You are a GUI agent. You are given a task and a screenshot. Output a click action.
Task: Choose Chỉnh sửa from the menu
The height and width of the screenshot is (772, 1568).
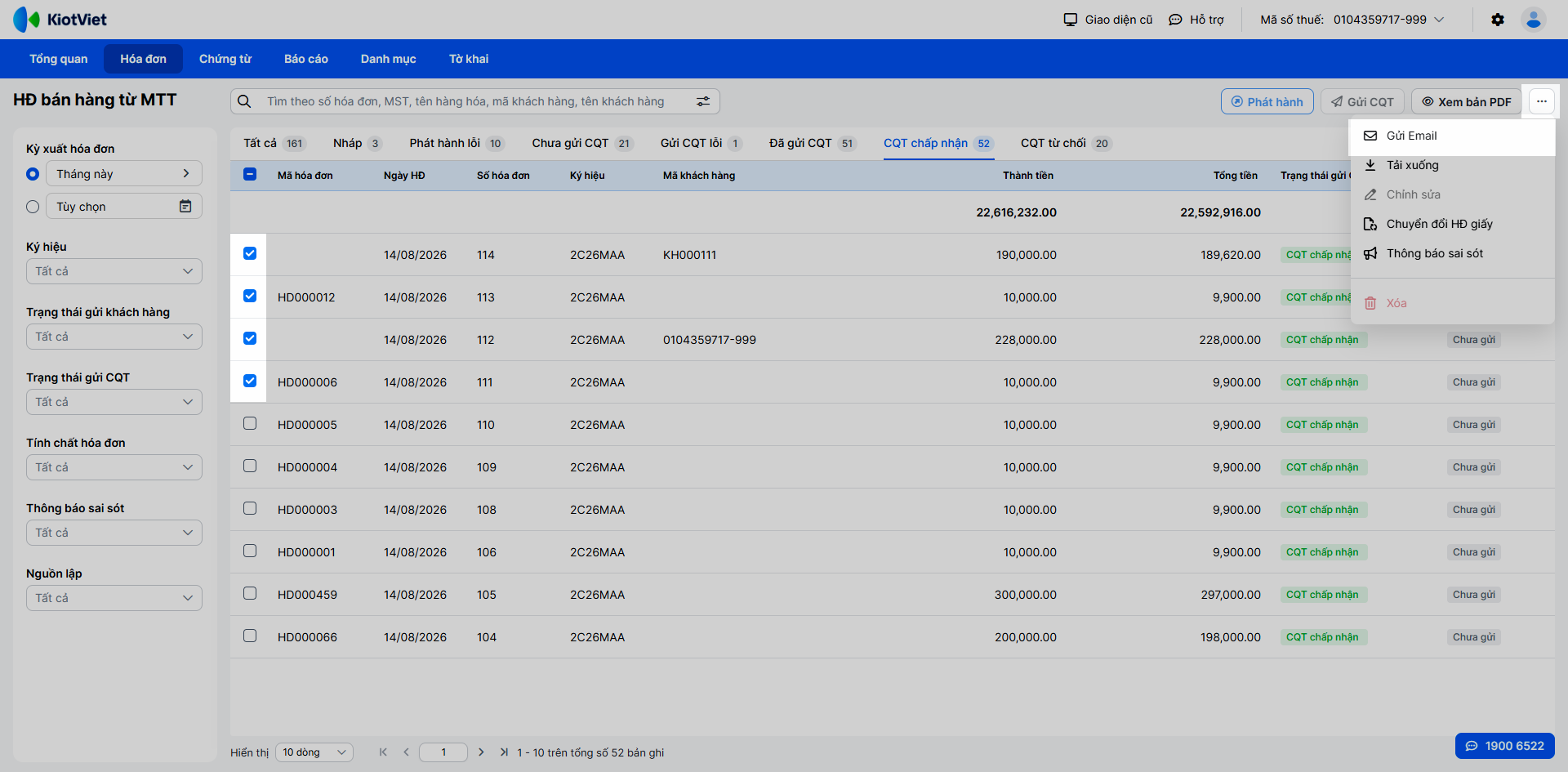pos(1452,194)
